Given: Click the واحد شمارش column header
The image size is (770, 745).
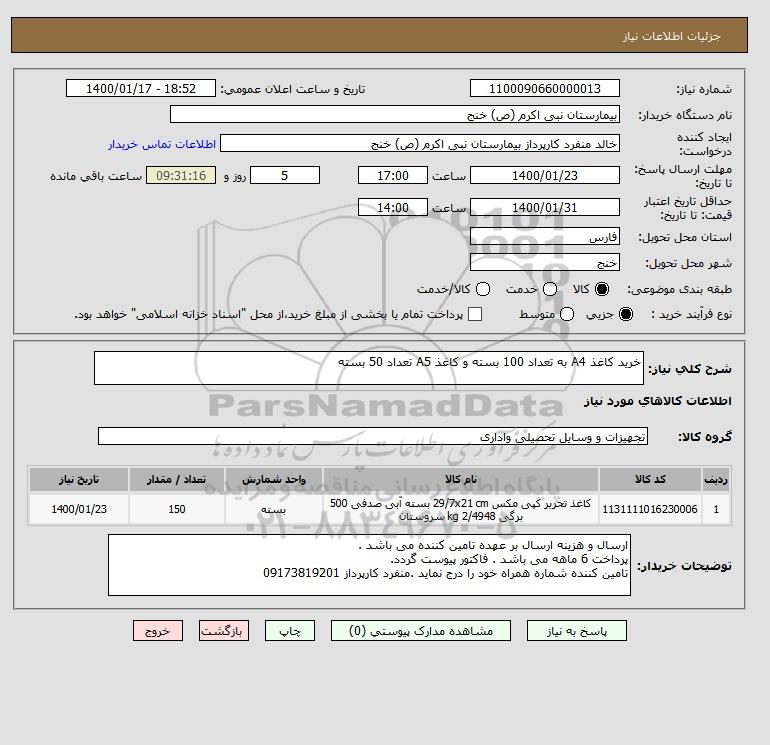Looking at the screenshot, I should click(274, 479).
